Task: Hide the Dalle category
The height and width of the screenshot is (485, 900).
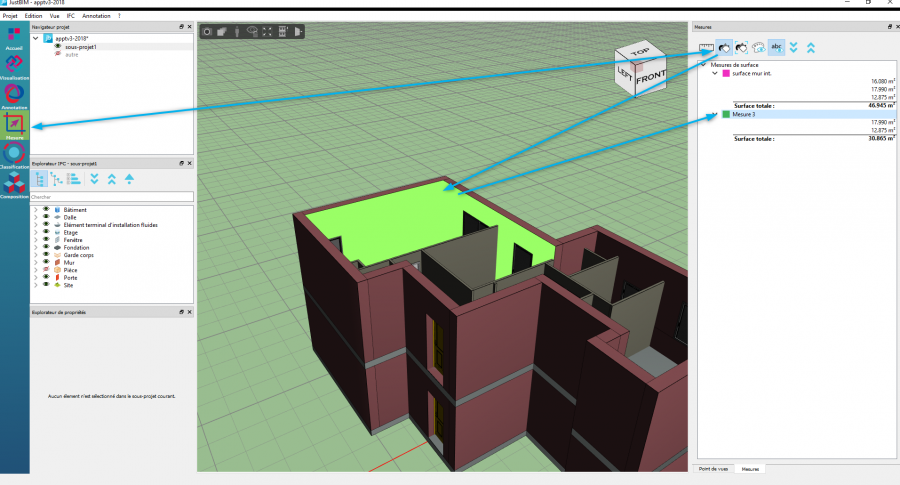Action: tap(46, 217)
